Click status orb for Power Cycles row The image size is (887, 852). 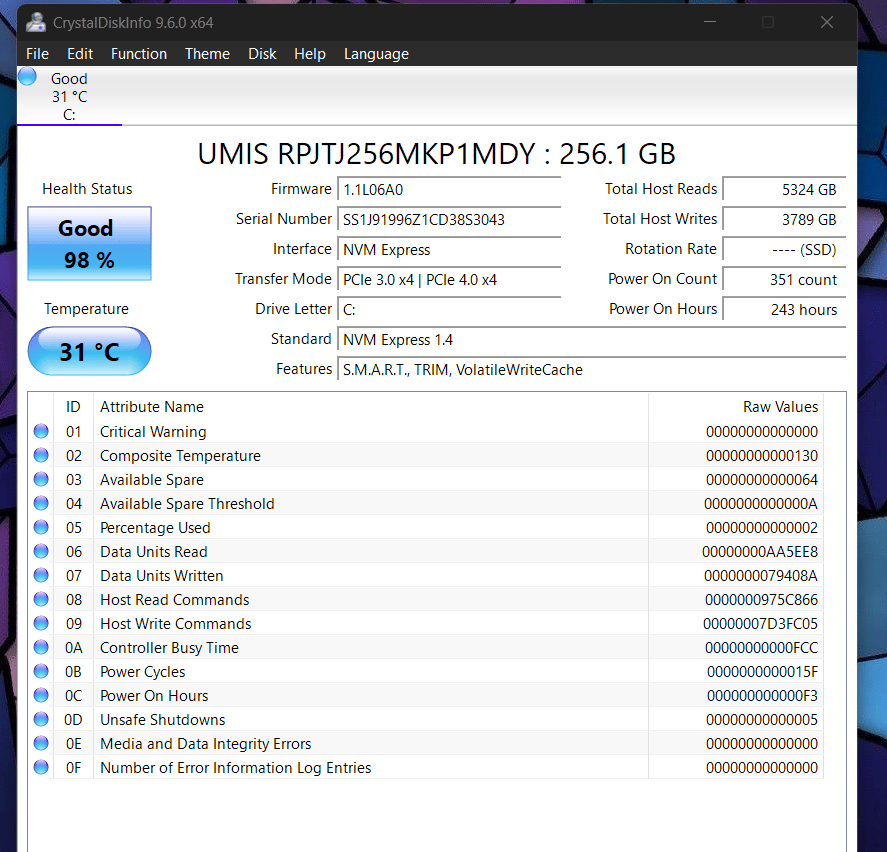tap(41, 671)
